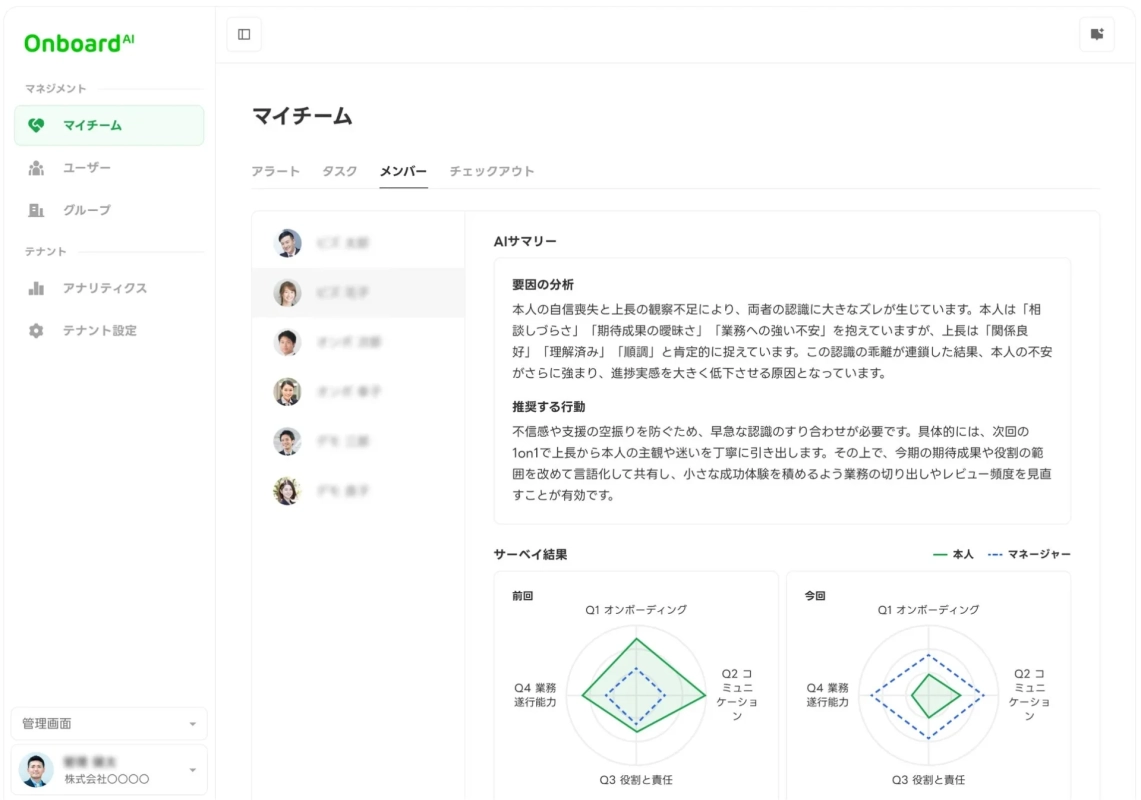Click the people icon beside ユーザー
Screen dimensions: 1141x800
pyautogui.click(x=36, y=168)
